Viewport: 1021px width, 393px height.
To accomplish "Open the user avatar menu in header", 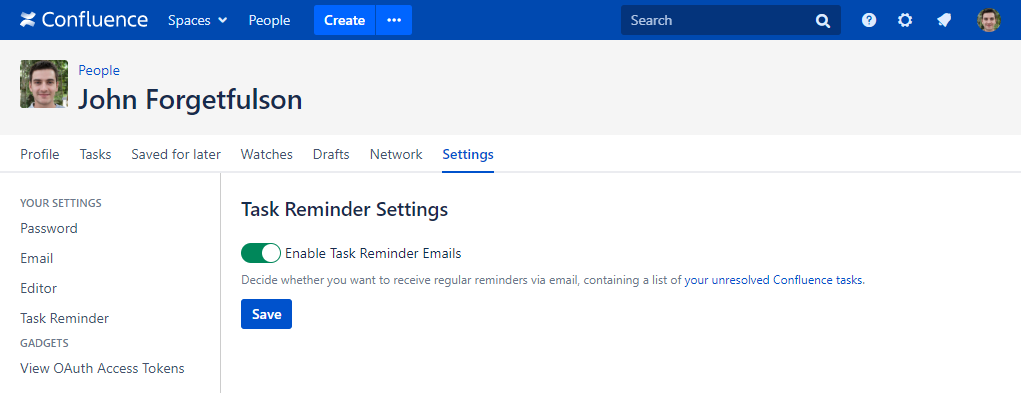I will pos(988,20).
